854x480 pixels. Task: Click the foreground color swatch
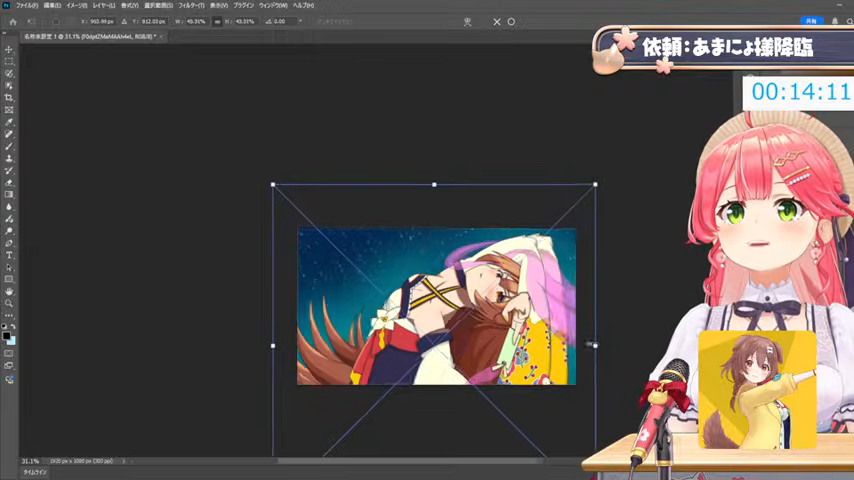[6, 336]
